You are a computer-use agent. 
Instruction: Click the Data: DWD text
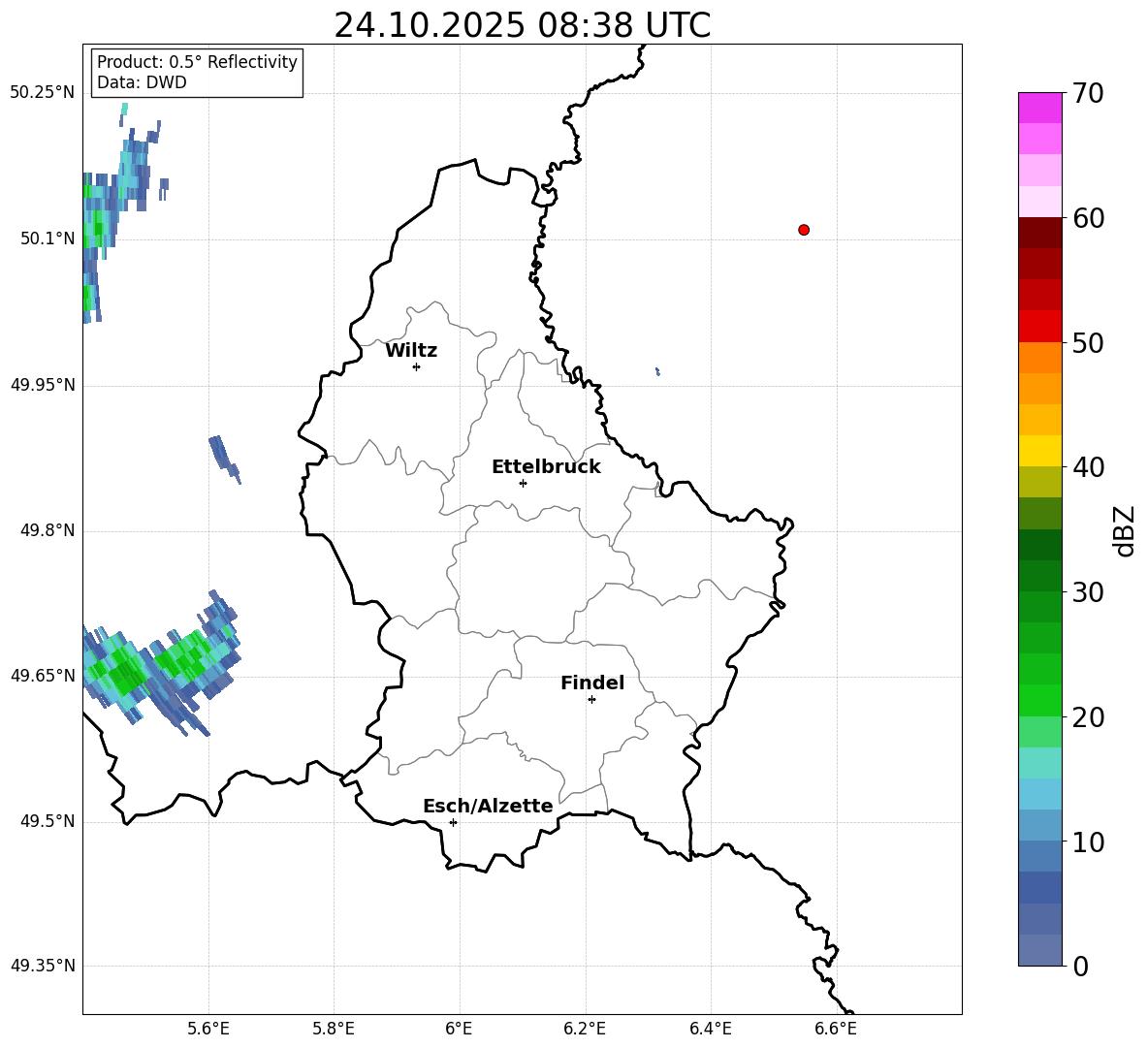click(142, 82)
